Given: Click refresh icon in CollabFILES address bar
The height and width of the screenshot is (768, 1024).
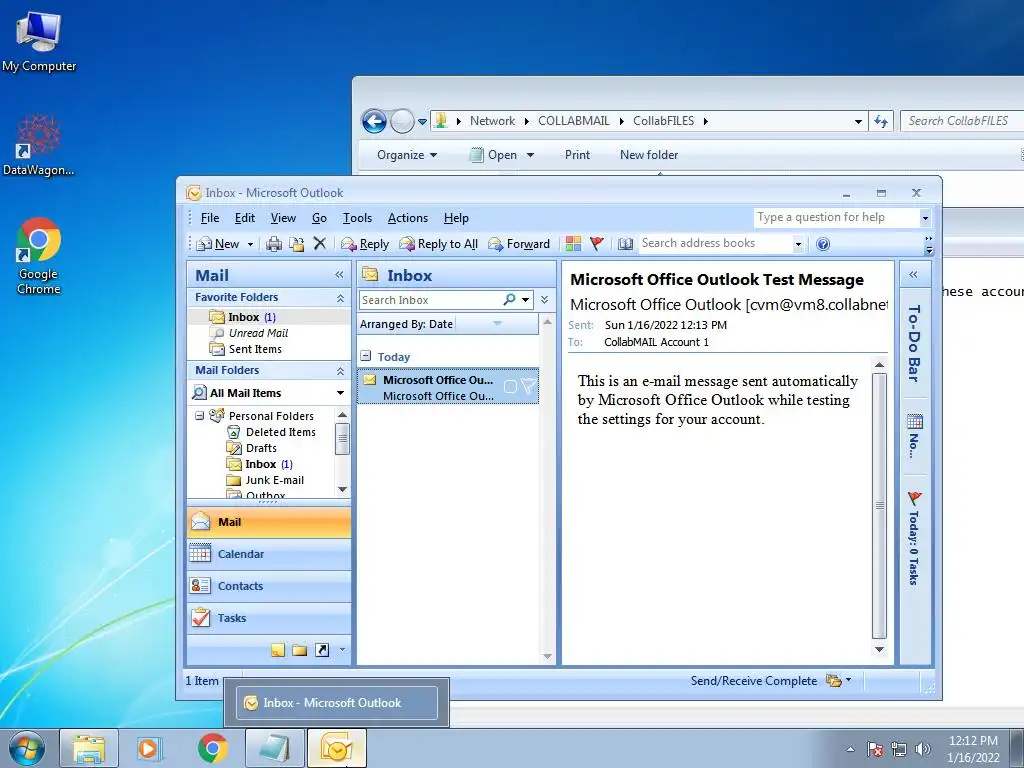Looking at the screenshot, I should [x=881, y=121].
